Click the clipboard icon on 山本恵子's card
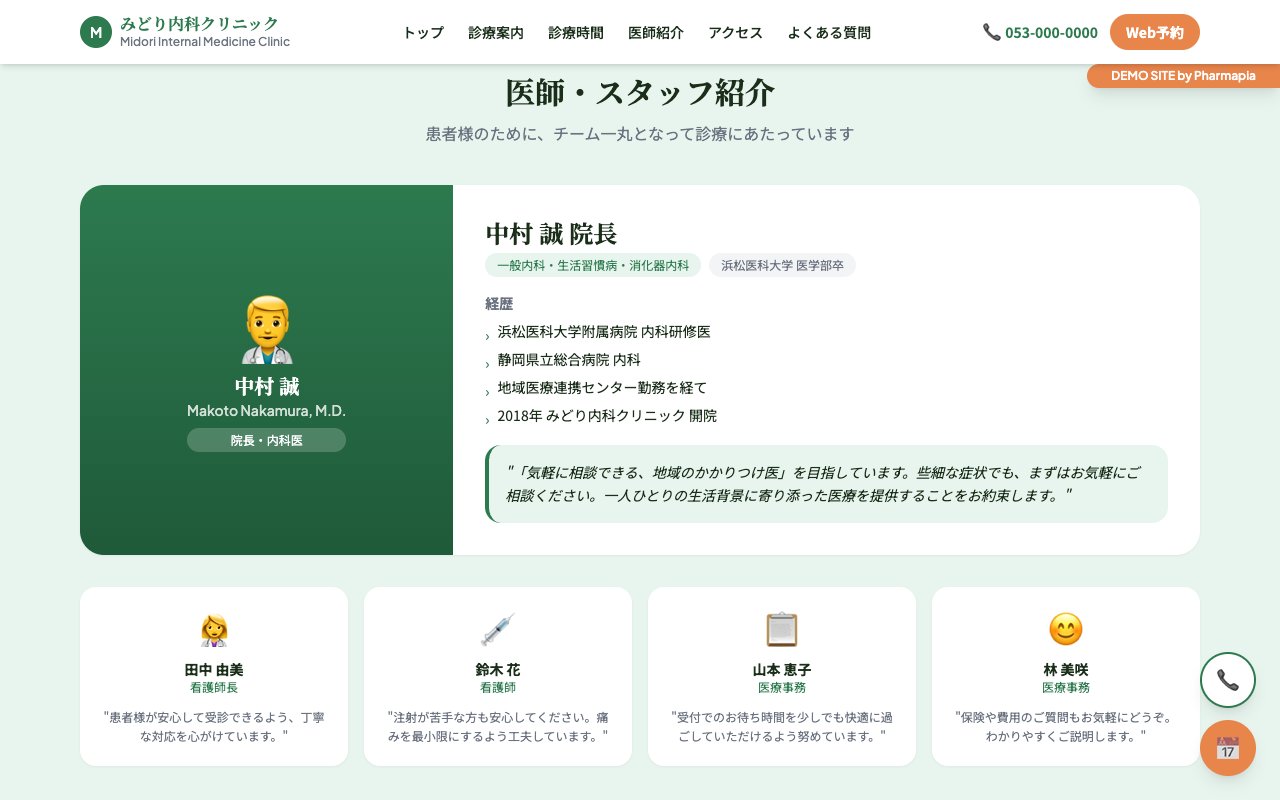1280x800 pixels. point(781,630)
